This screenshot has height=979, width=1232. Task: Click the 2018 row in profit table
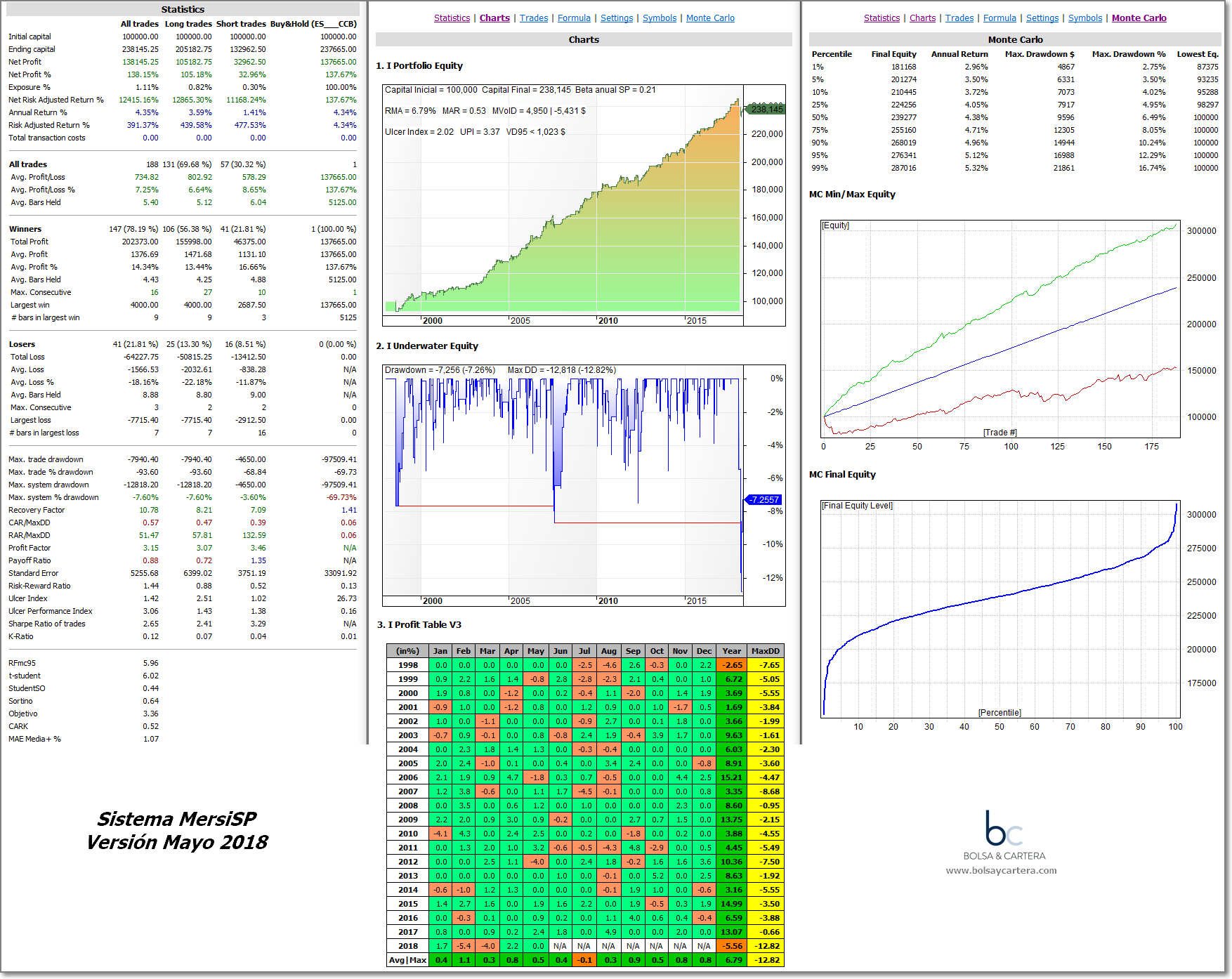(x=585, y=946)
